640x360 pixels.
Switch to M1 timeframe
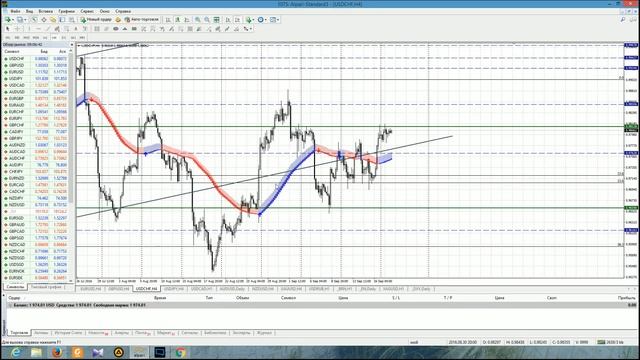(x=7, y=38)
